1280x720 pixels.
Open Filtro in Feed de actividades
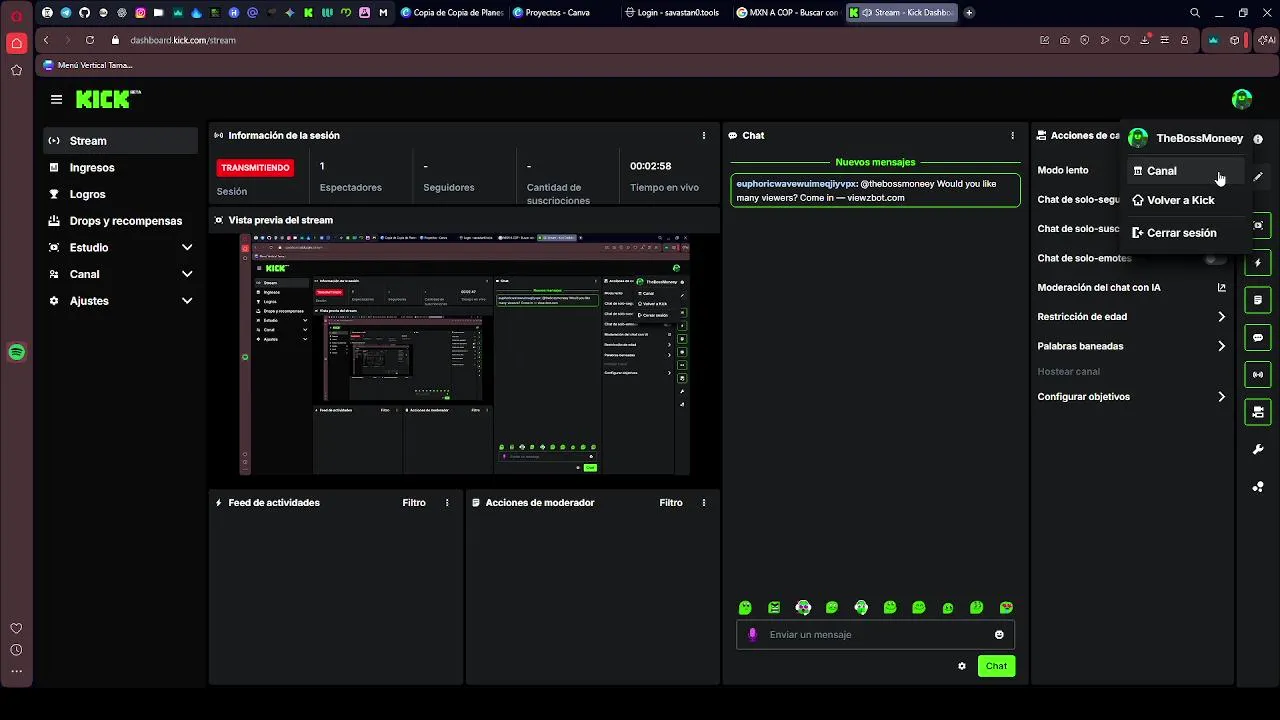(414, 503)
